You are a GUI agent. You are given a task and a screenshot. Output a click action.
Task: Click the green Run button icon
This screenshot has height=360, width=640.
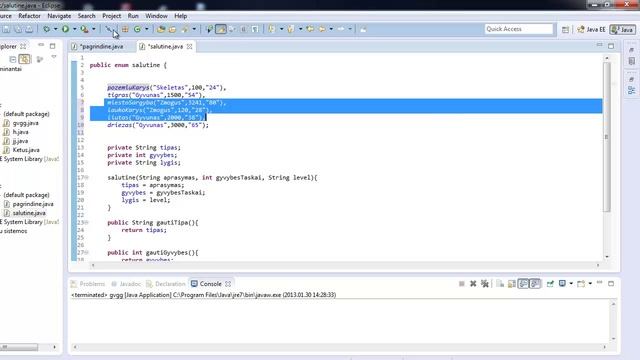click(x=65, y=29)
